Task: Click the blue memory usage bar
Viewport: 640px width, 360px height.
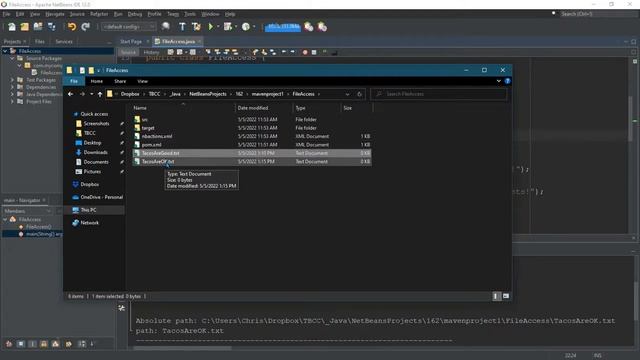Action: (282, 27)
